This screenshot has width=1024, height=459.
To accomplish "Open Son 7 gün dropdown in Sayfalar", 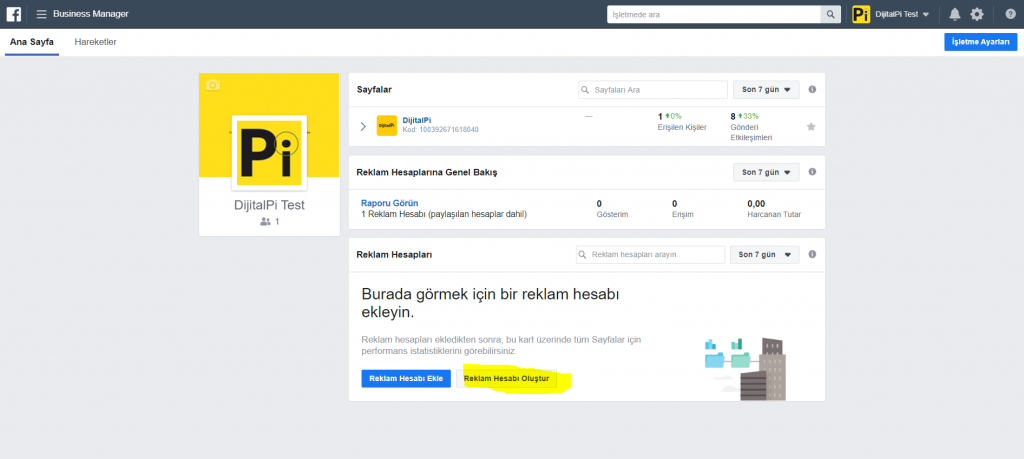I will (x=766, y=89).
